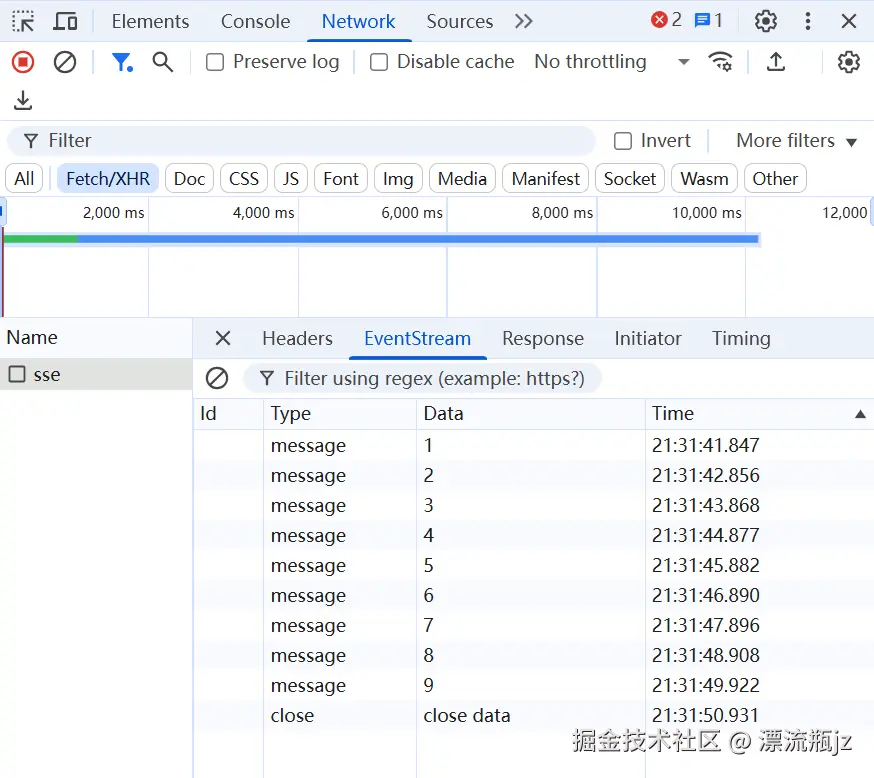Select the Media filter
This screenshot has width=874, height=778.
click(x=462, y=178)
